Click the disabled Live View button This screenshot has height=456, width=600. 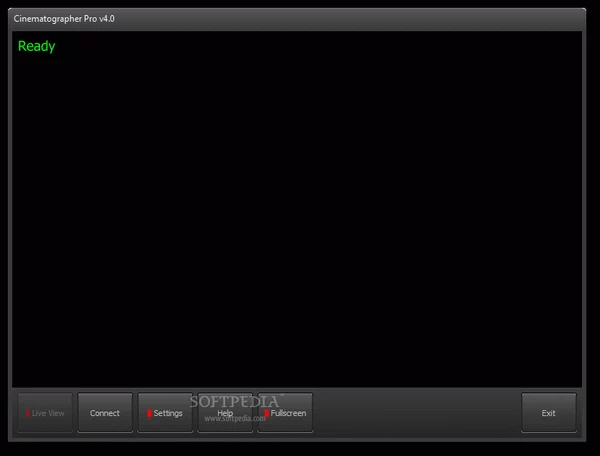point(45,413)
